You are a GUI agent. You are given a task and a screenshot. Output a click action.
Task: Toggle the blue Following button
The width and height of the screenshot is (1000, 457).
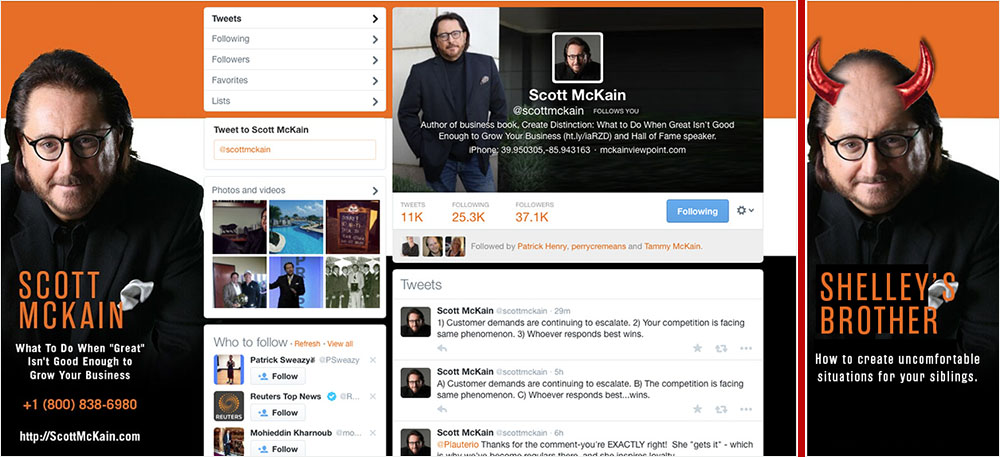point(698,211)
